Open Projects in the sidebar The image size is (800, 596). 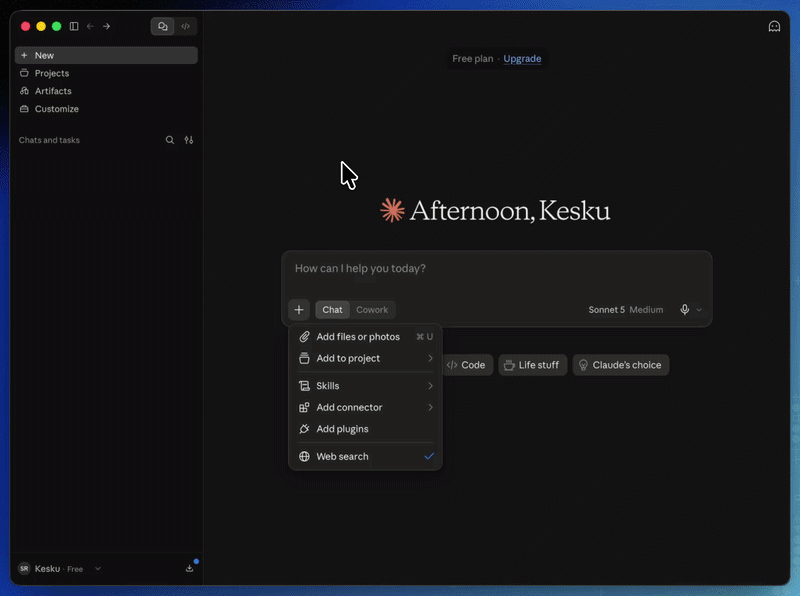pyautogui.click(x=106, y=73)
